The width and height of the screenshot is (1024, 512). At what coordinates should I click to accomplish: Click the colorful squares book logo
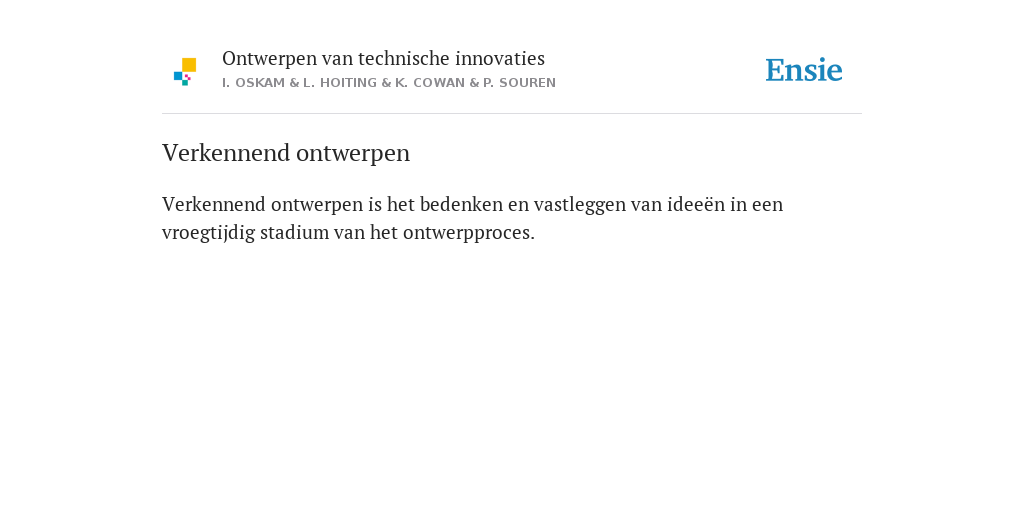[x=185, y=72]
